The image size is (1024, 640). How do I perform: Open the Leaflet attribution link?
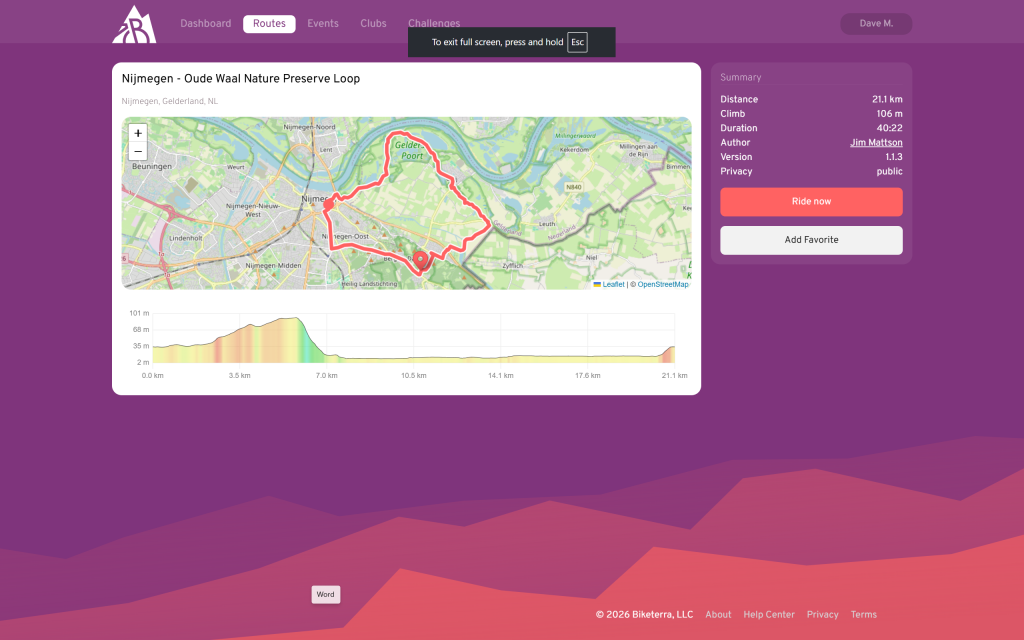(x=612, y=284)
